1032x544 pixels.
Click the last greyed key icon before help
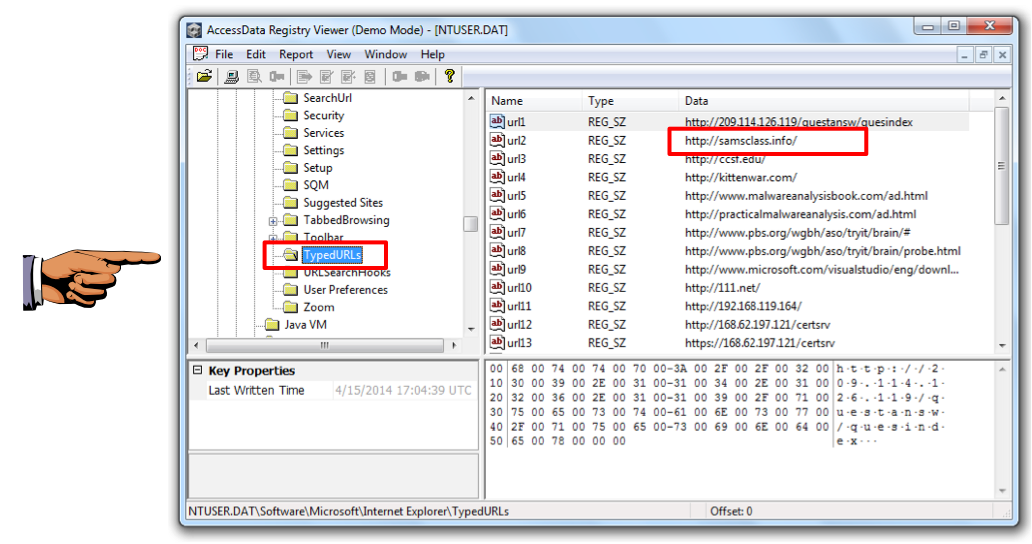pyautogui.click(x=422, y=76)
